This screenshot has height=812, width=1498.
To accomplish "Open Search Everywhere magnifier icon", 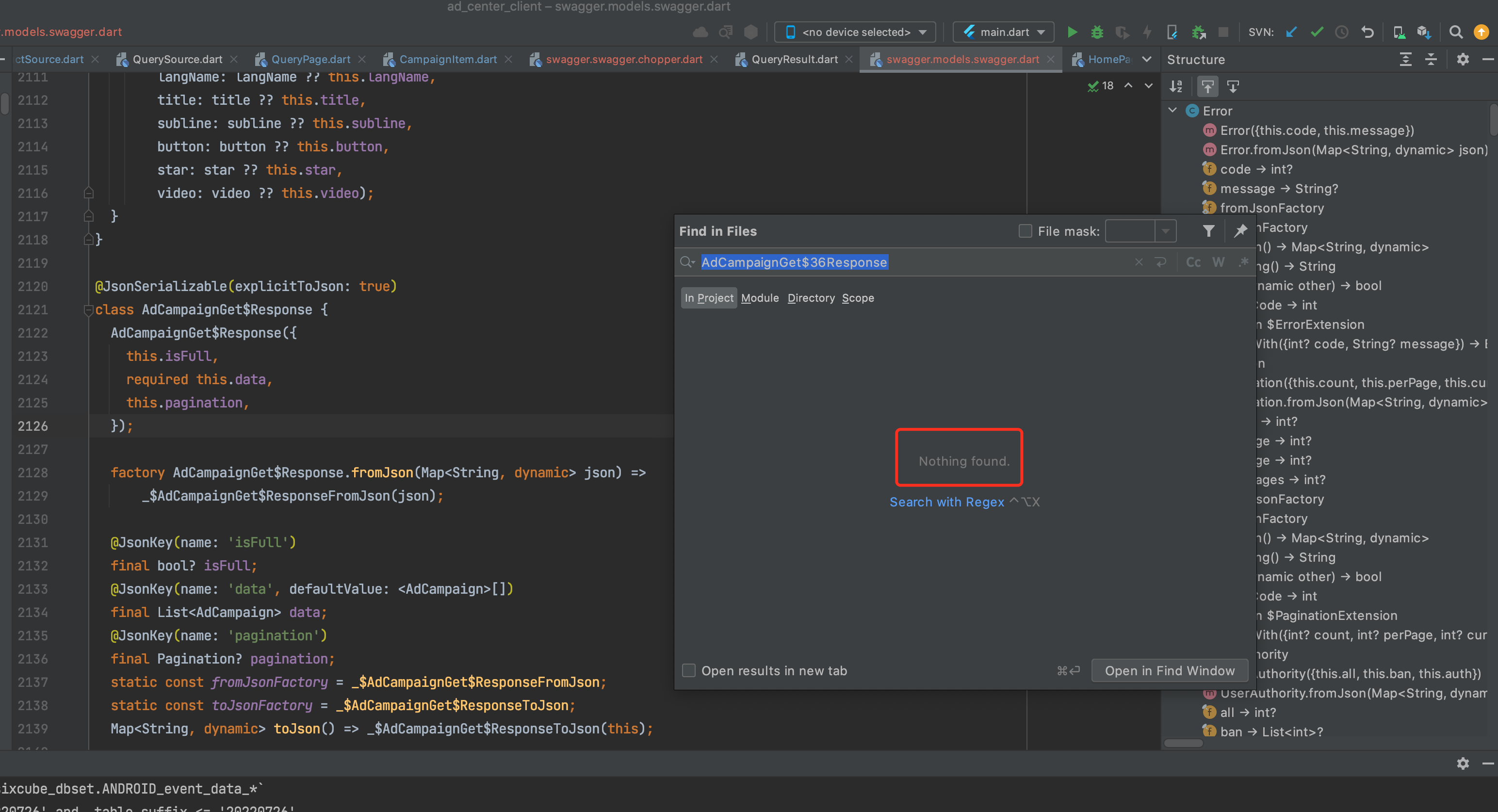I will tap(1456, 32).
